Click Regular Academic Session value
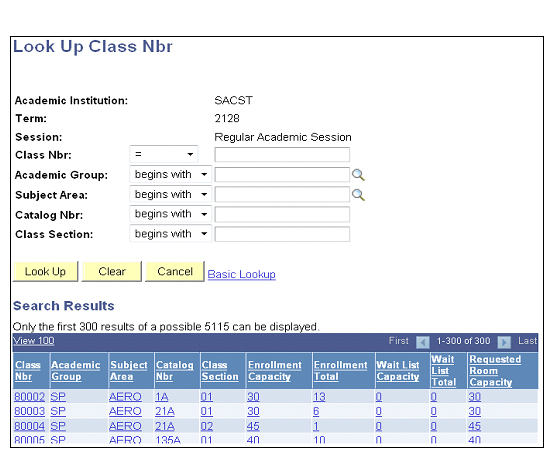This screenshot has width=552, height=468. pyautogui.click(x=283, y=137)
